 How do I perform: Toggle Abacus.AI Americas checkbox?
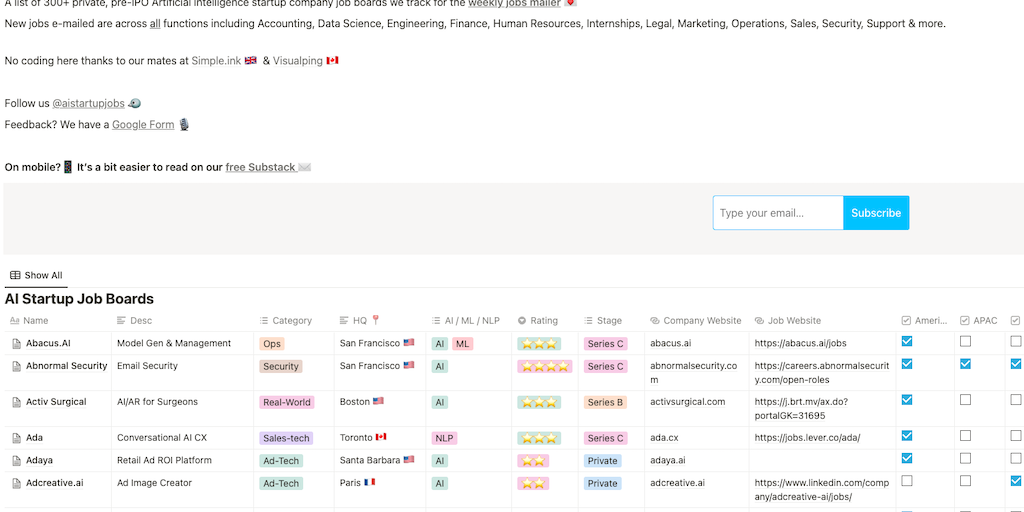coord(906,341)
